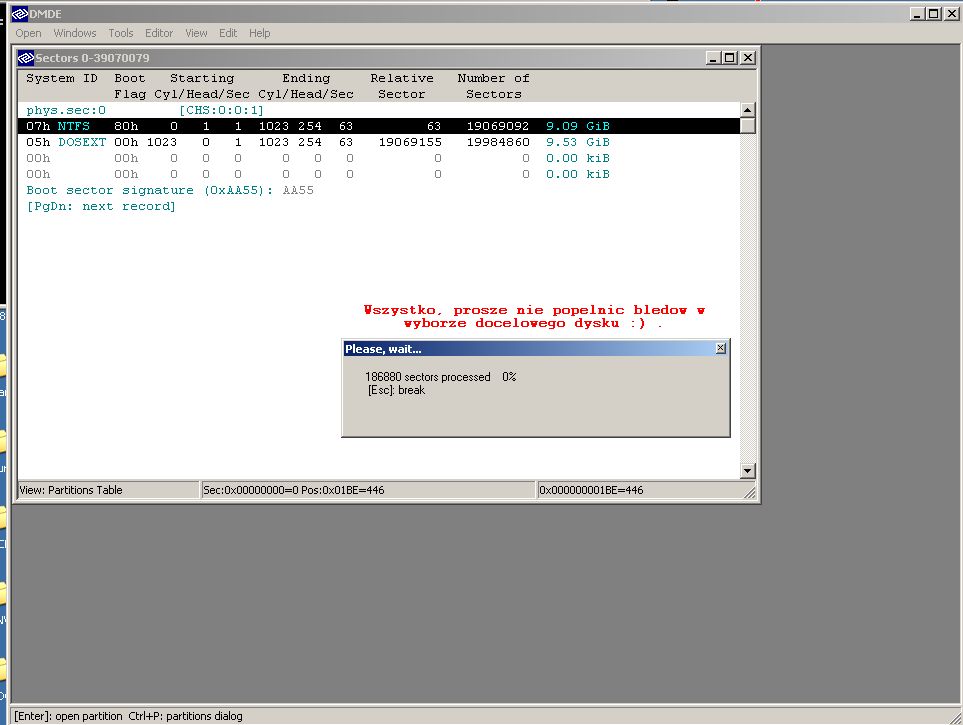Open the Tools menu
The height and width of the screenshot is (725, 963).
click(121, 33)
